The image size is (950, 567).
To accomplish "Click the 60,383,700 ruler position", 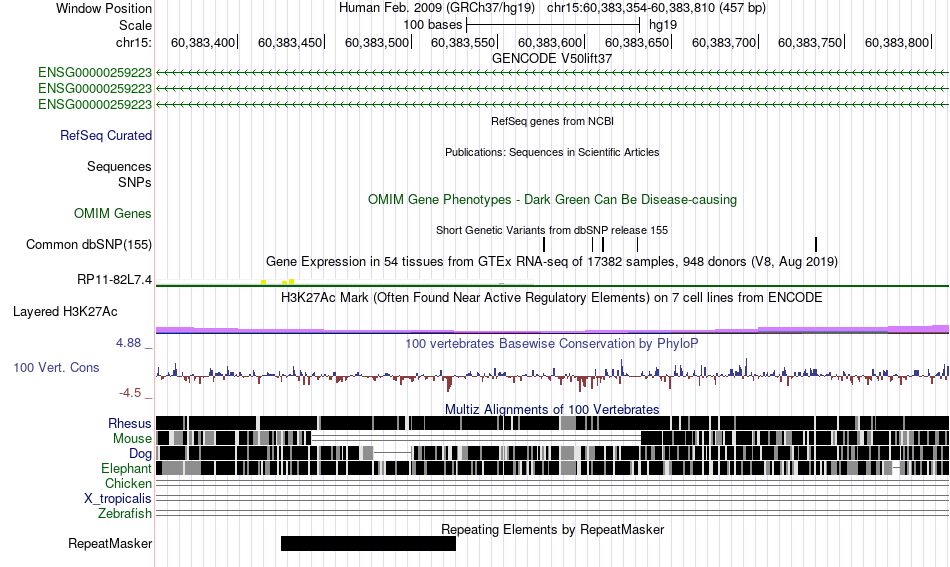I will (x=725, y=42).
